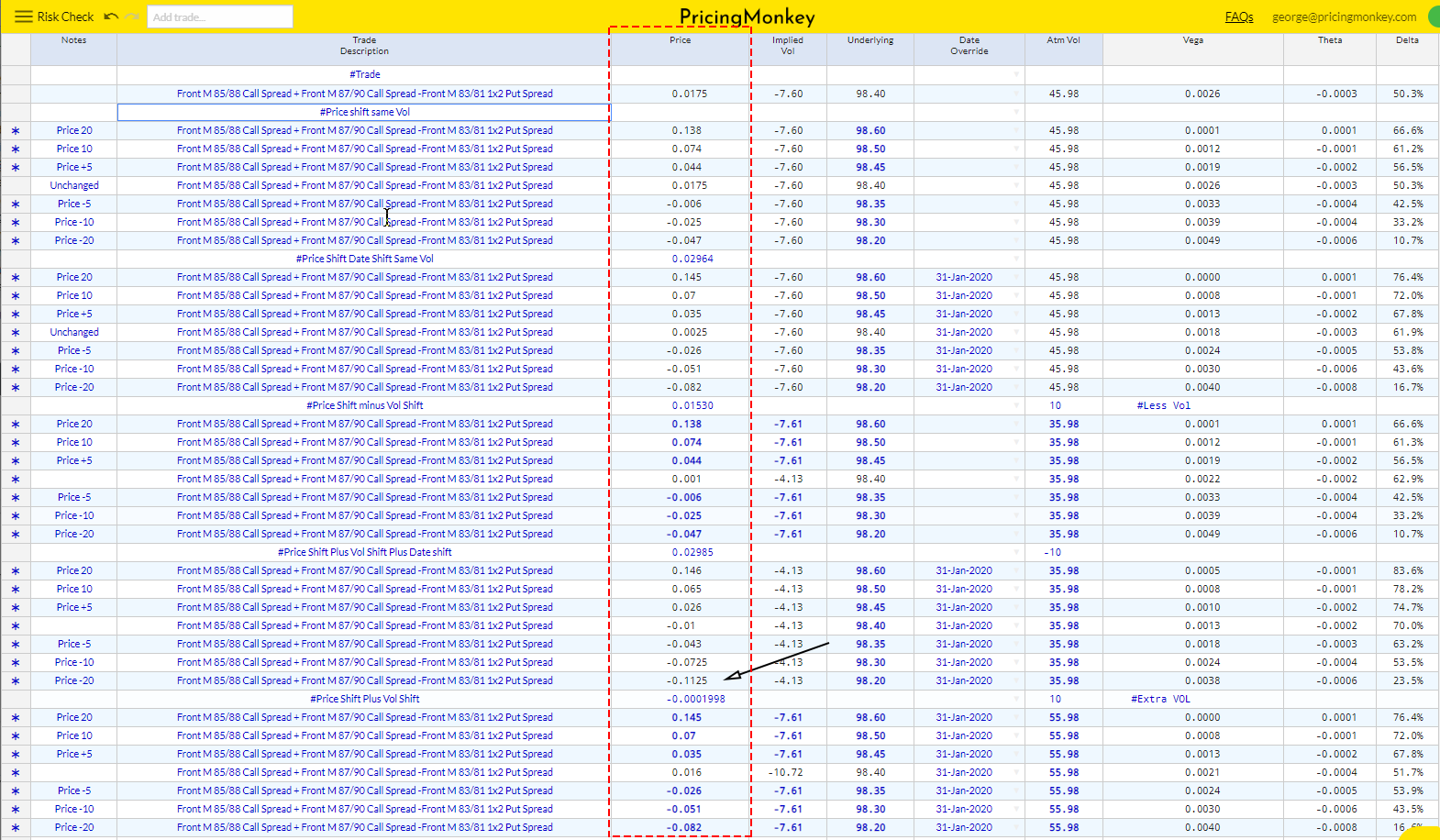Select the '#Price Shift minus Vol Shift' cell

pos(364,405)
